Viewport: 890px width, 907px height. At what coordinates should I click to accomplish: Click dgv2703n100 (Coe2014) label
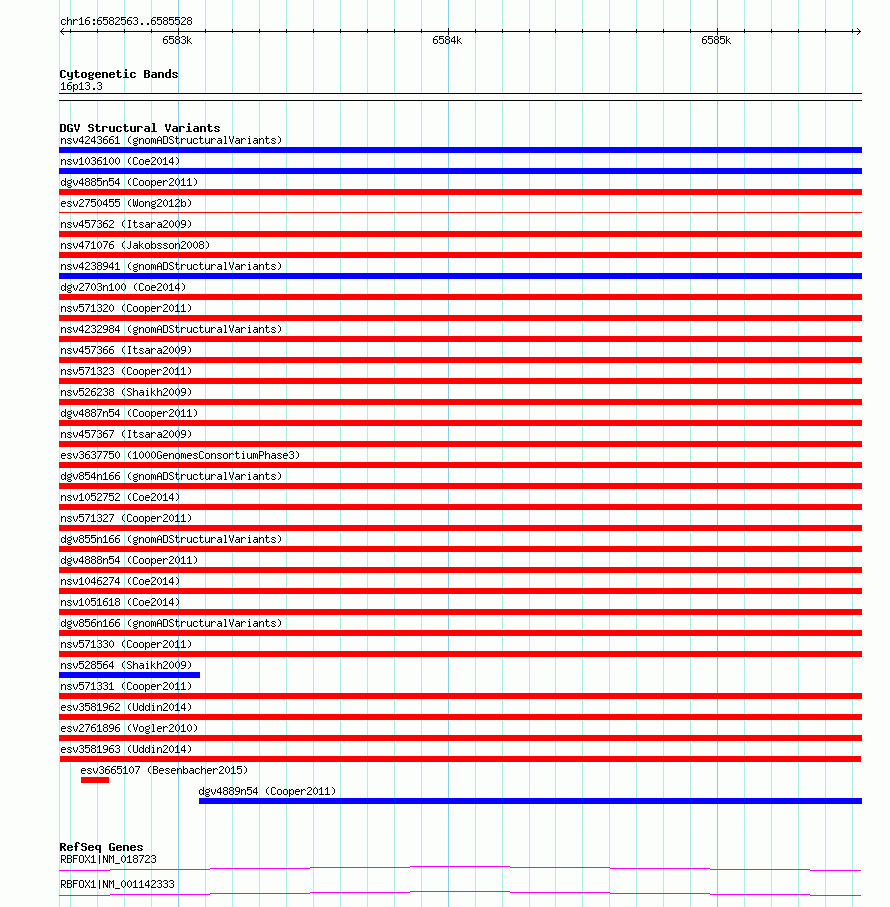click(123, 287)
